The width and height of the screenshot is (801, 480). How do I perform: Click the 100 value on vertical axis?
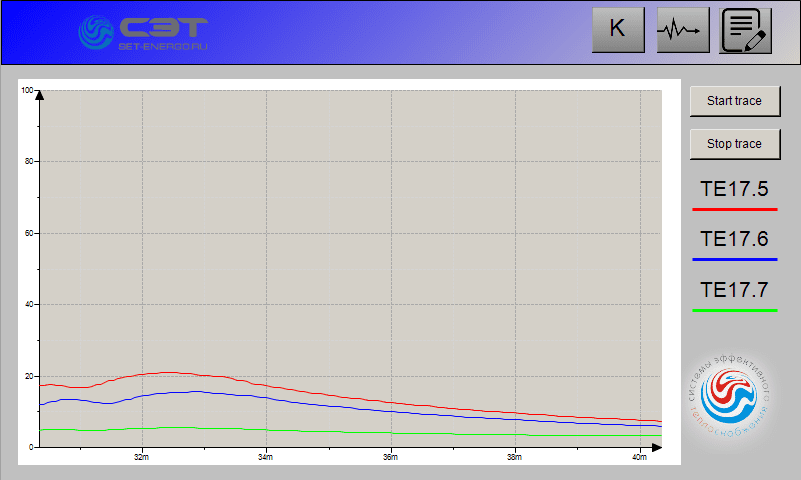tap(27, 91)
